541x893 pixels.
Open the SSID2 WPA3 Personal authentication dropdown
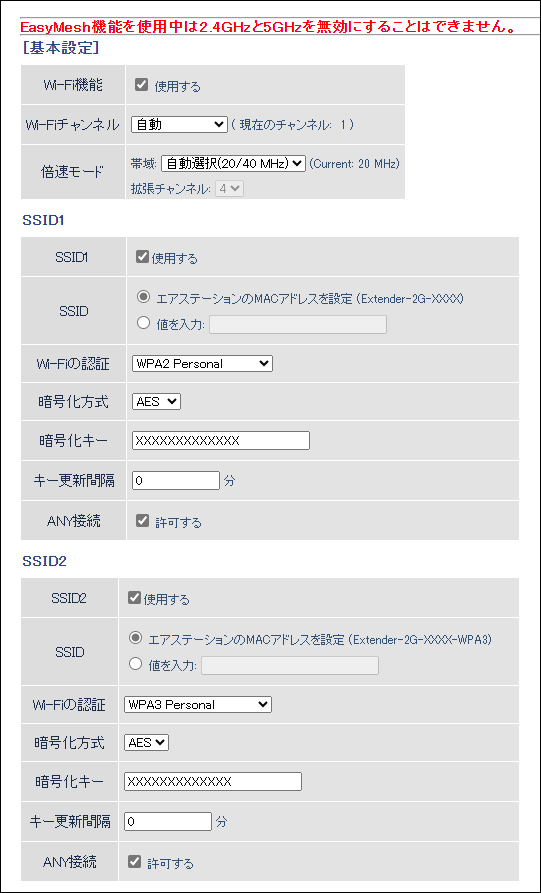pos(198,704)
